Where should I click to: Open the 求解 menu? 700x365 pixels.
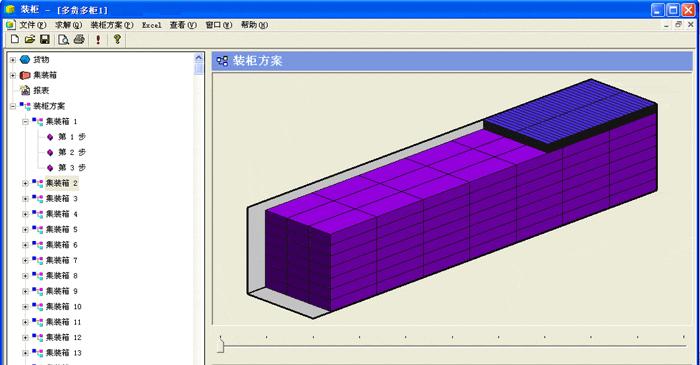68,25
